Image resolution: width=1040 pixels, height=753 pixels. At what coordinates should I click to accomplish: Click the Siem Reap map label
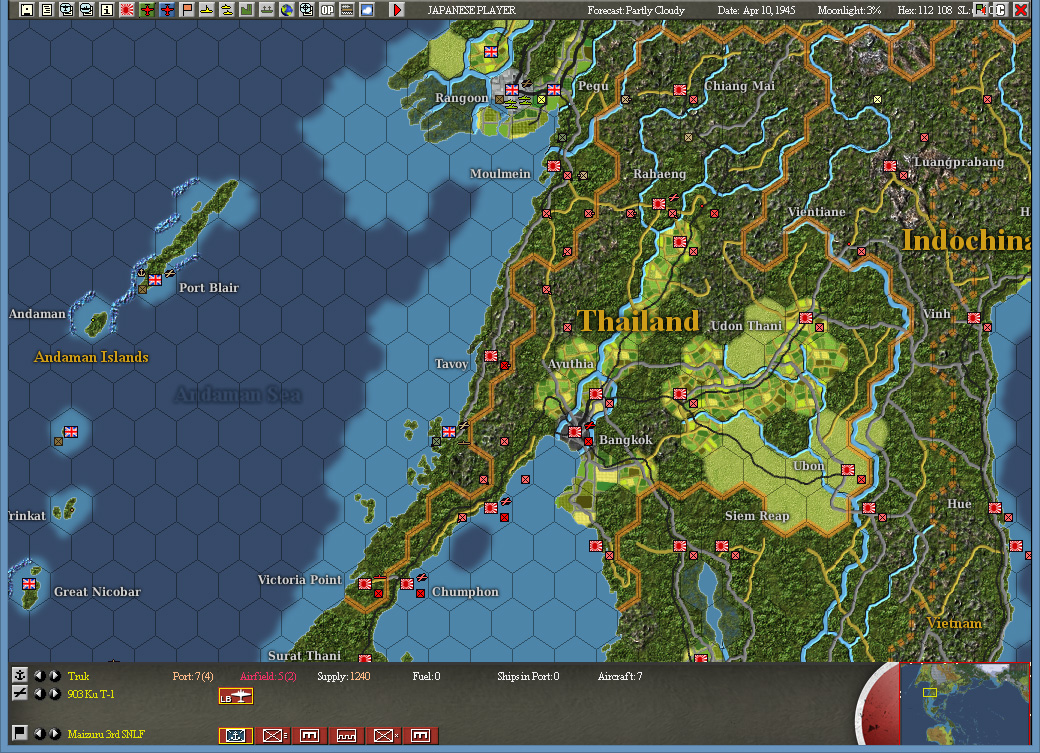tap(757, 515)
